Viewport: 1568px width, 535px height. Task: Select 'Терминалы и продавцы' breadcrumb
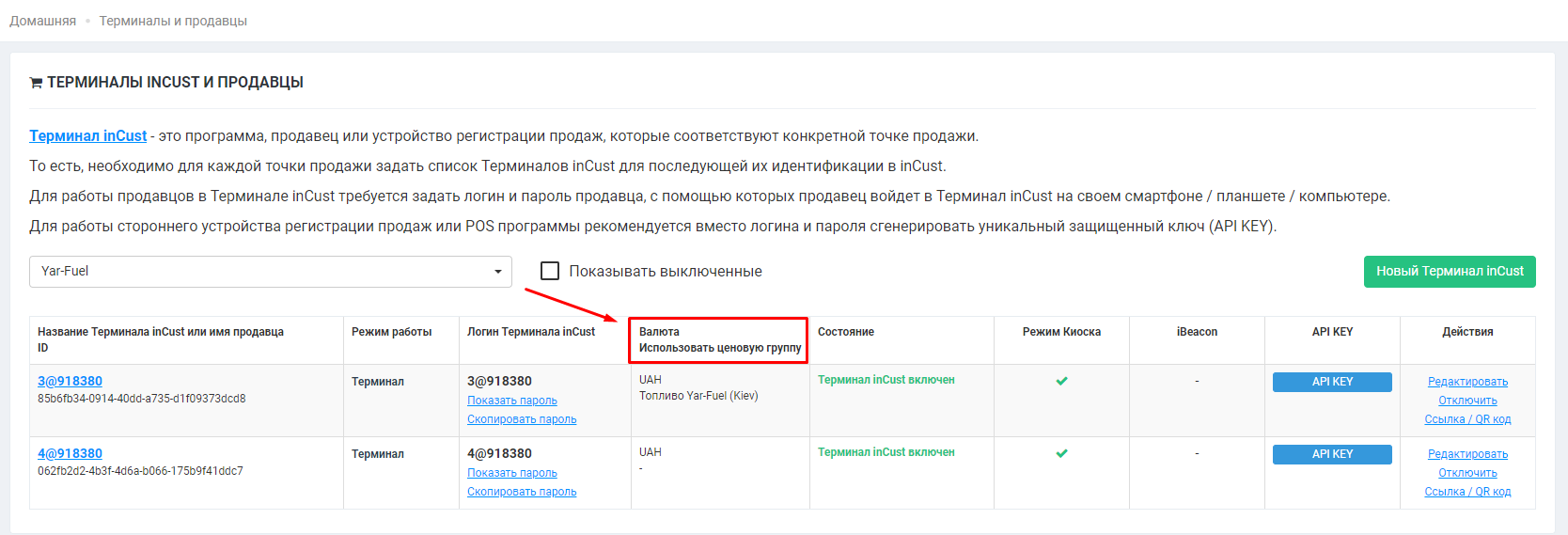pos(173,21)
